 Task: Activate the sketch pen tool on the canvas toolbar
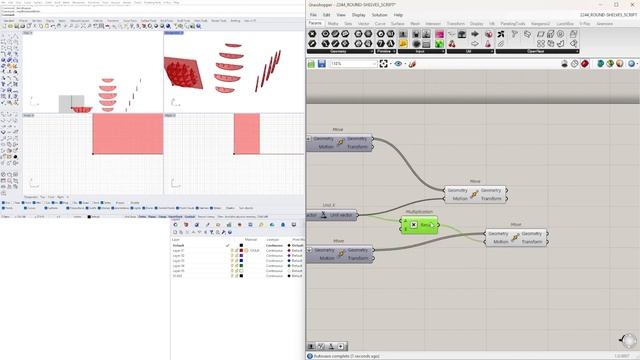[412, 64]
